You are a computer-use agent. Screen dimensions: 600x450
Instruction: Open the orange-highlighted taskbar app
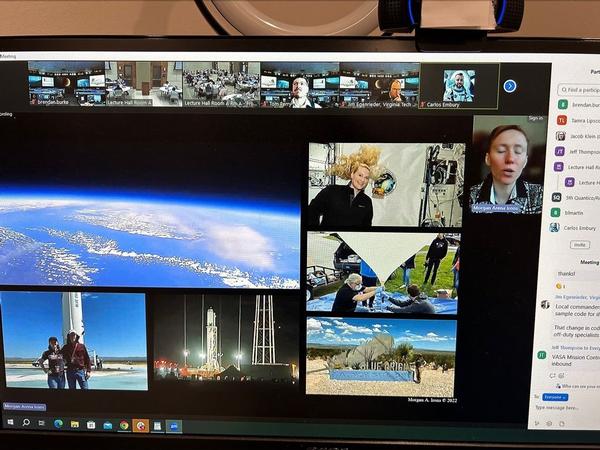140,426
